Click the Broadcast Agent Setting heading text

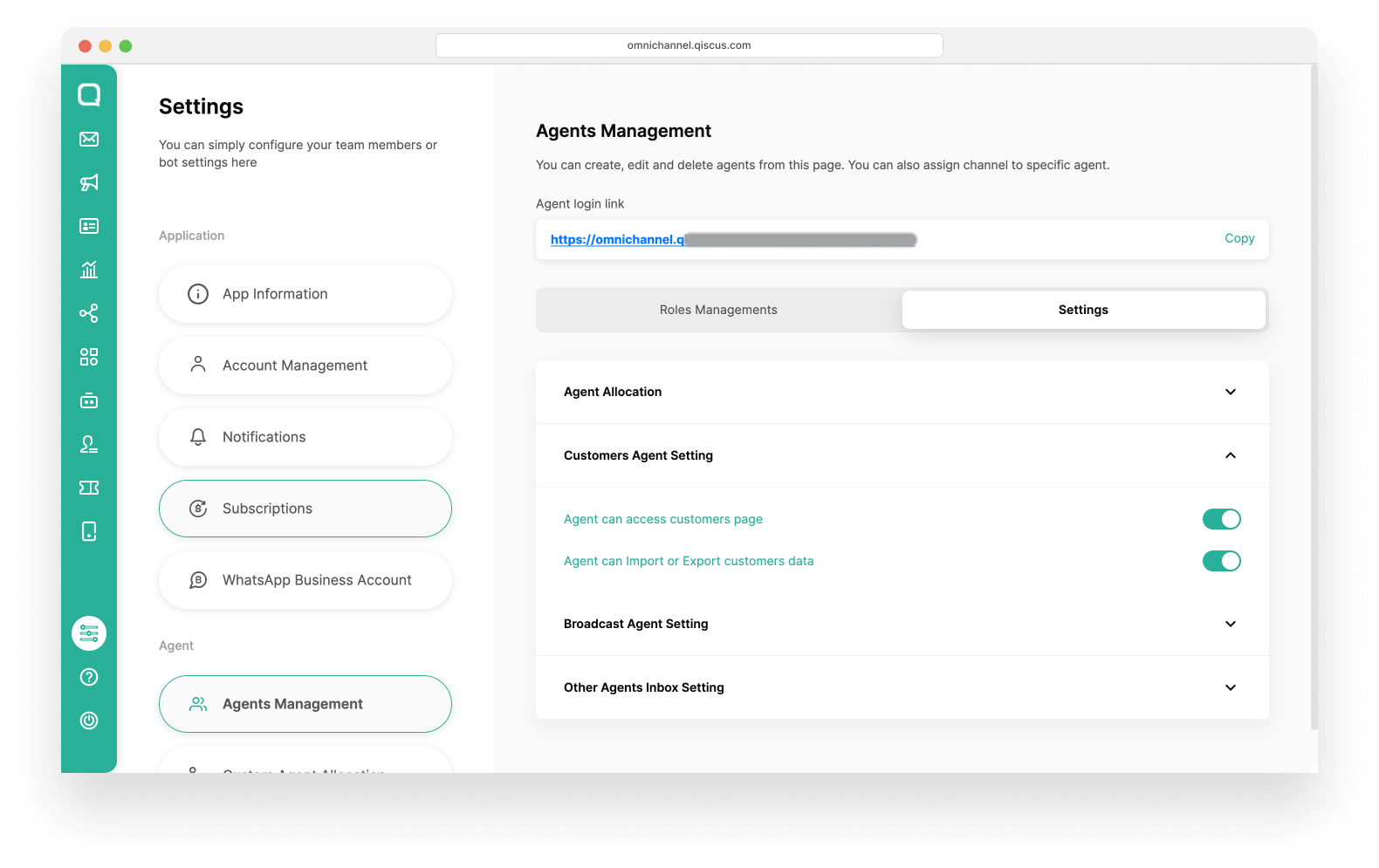tap(636, 624)
